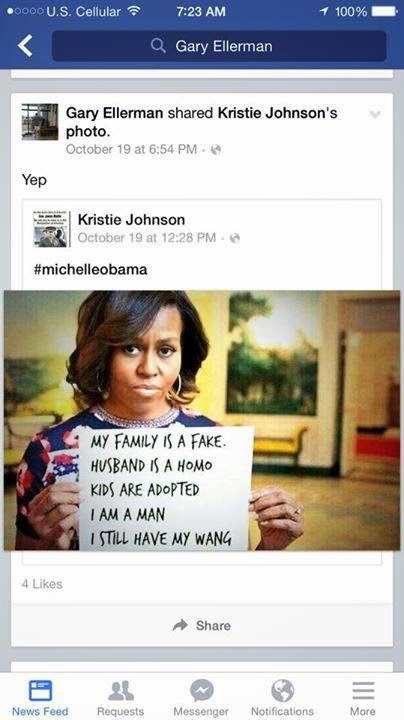Tap the Share button label

pos(213,625)
